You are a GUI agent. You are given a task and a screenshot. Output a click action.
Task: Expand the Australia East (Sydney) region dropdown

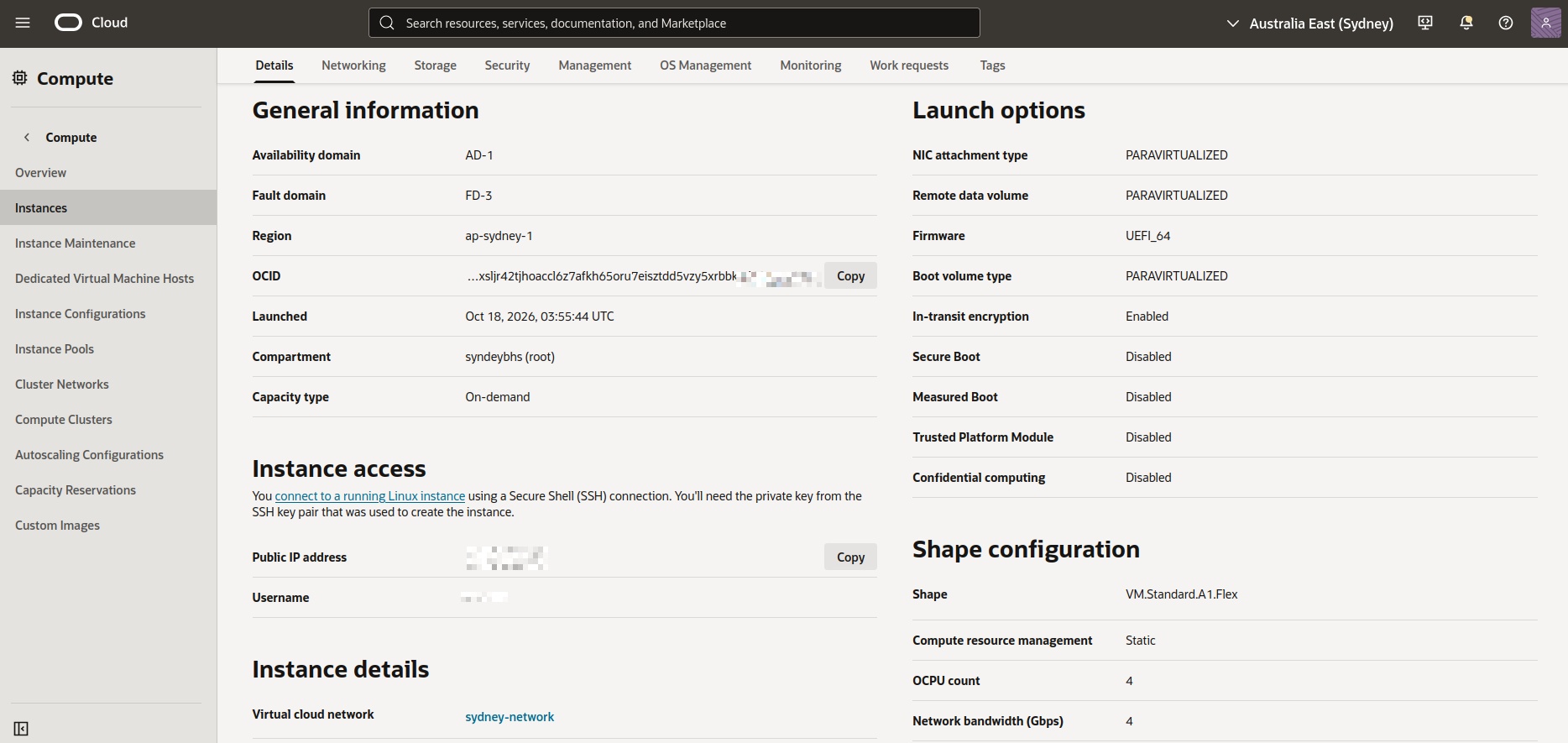pyautogui.click(x=1309, y=24)
